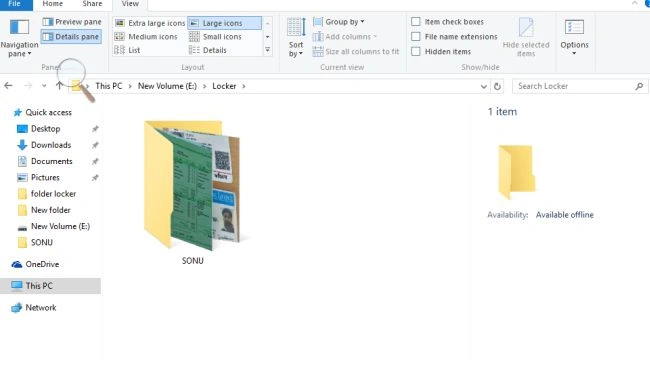650x366 pixels.
Task: Expand chevron after This PC breadcrumb
Action: [x=130, y=86]
